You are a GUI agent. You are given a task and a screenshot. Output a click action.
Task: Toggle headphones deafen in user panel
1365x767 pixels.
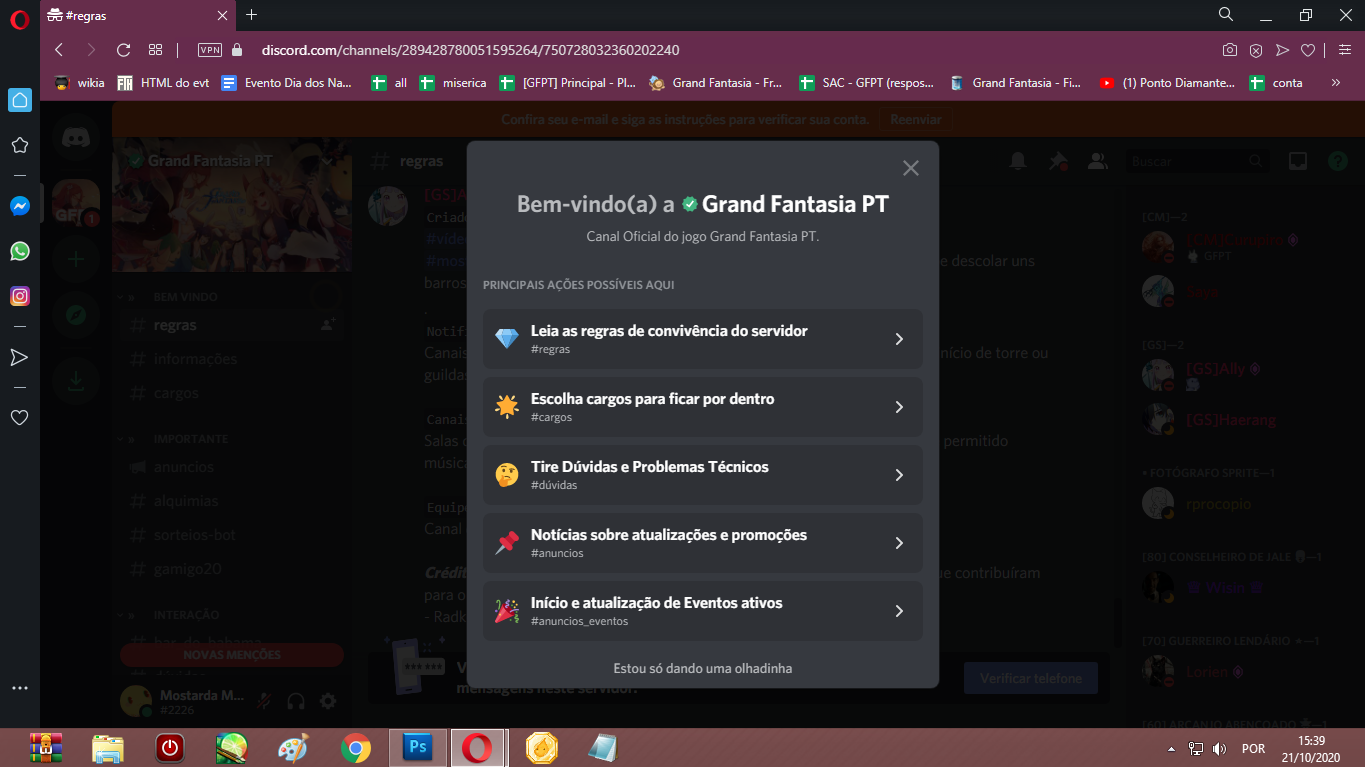pos(296,701)
